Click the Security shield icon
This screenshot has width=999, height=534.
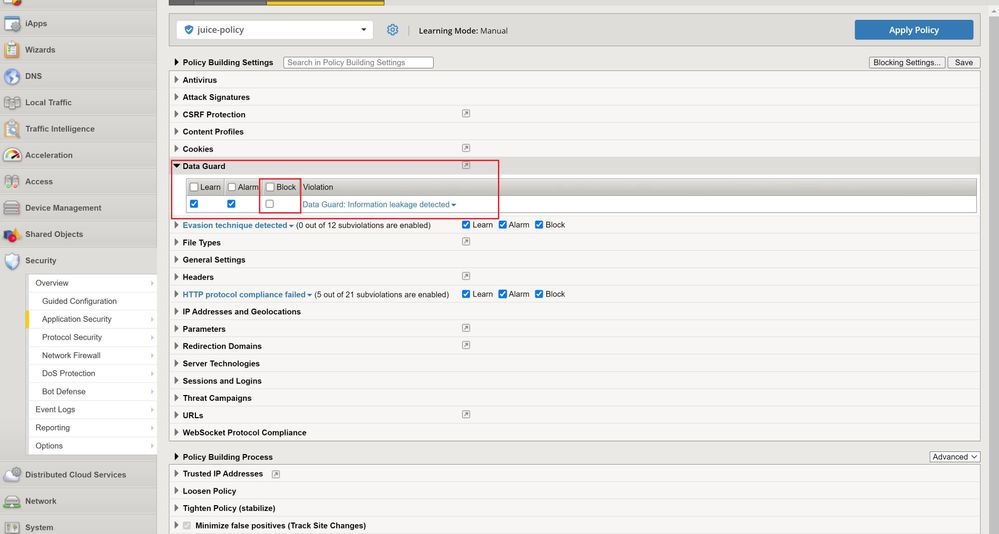12,260
